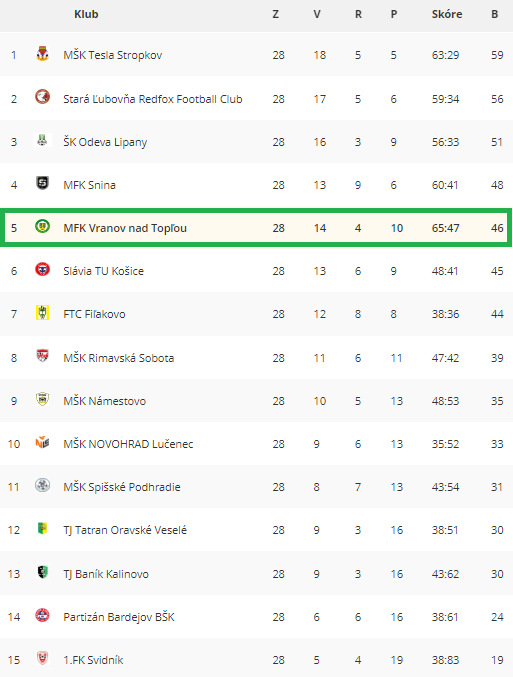Viewport: 513px width, 677px height.
Task: Click the 1.FK Svidník club crest
Action: pyautogui.click(x=42, y=658)
